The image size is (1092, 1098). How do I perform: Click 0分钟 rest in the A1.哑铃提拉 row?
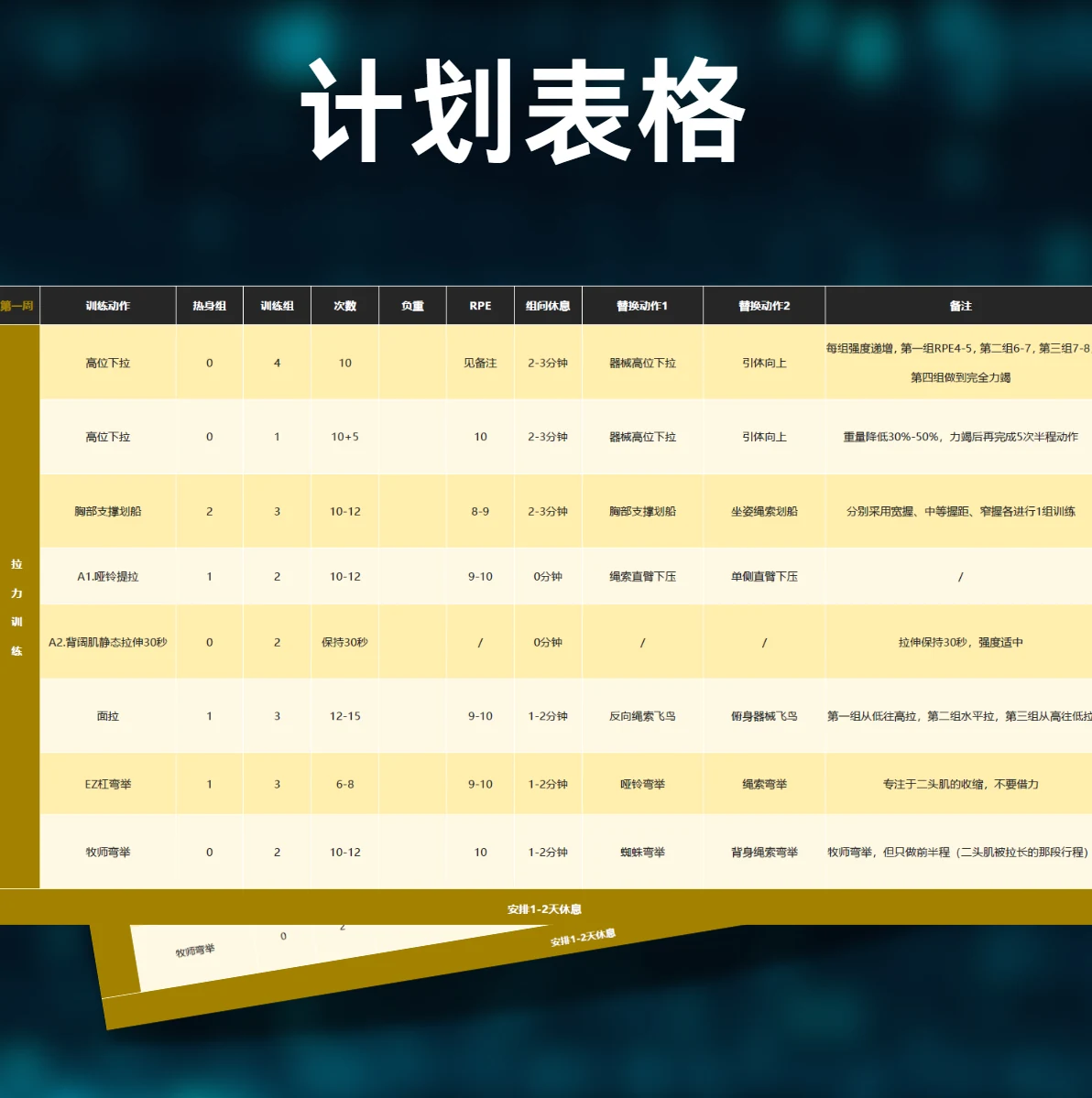click(548, 576)
